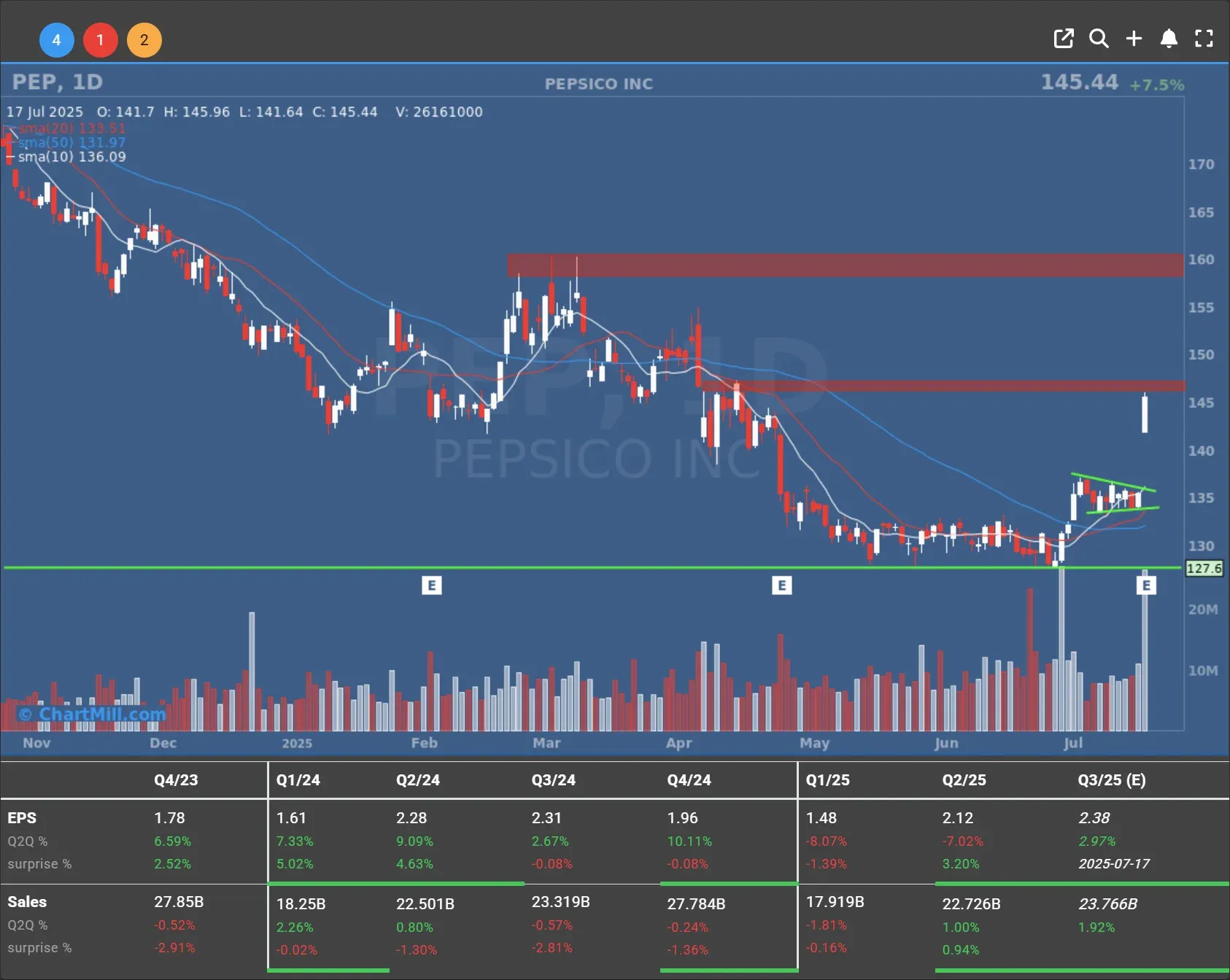1230x980 pixels.
Task: Click the sma(50) 131.97 legend entry
Action: pyautogui.click(x=71, y=142)
